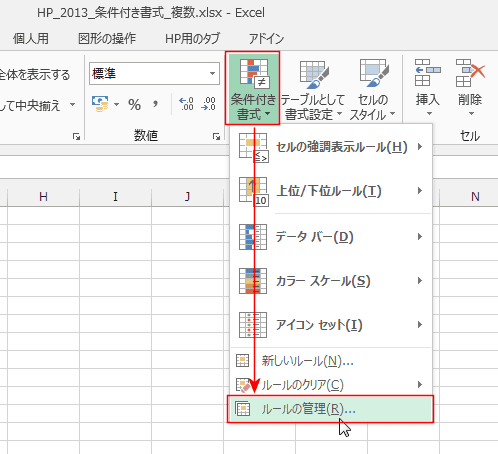Expand the 標準 number format dropdown
The image size is (498, 454).
click(212, 73)
